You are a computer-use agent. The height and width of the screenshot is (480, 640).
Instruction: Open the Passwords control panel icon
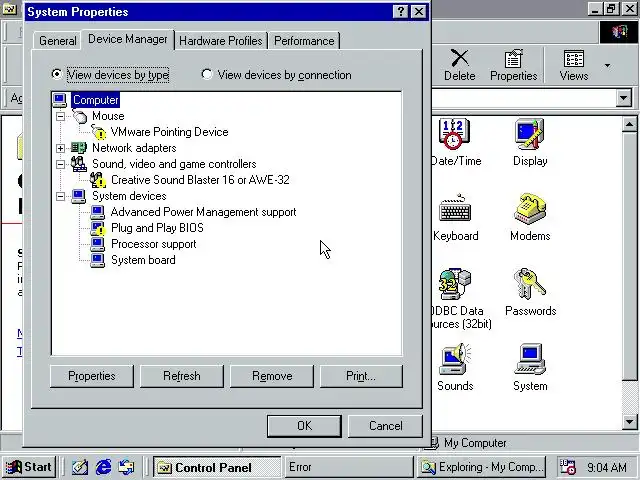coord(530,284)
